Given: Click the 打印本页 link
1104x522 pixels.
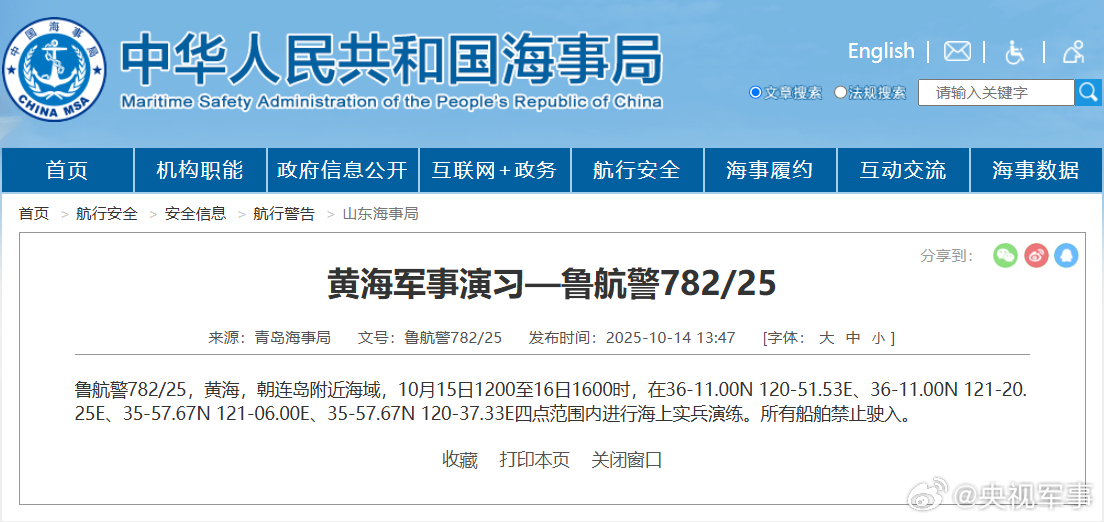Looking at the screenshot, I should (x=535, y=460).
